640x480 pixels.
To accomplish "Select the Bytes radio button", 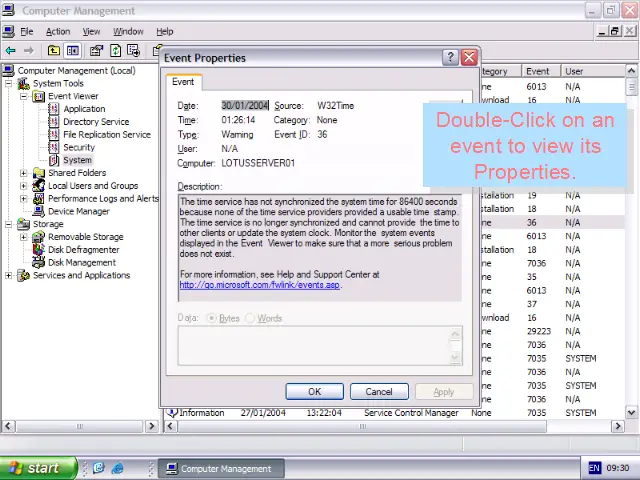I will (x=211, y=318).
